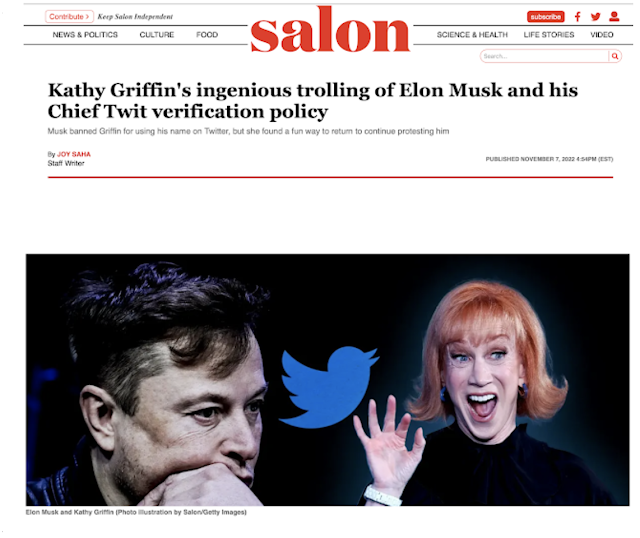Click the Keep Salon Independent text
Screen dimensions: 640x538
135,17
